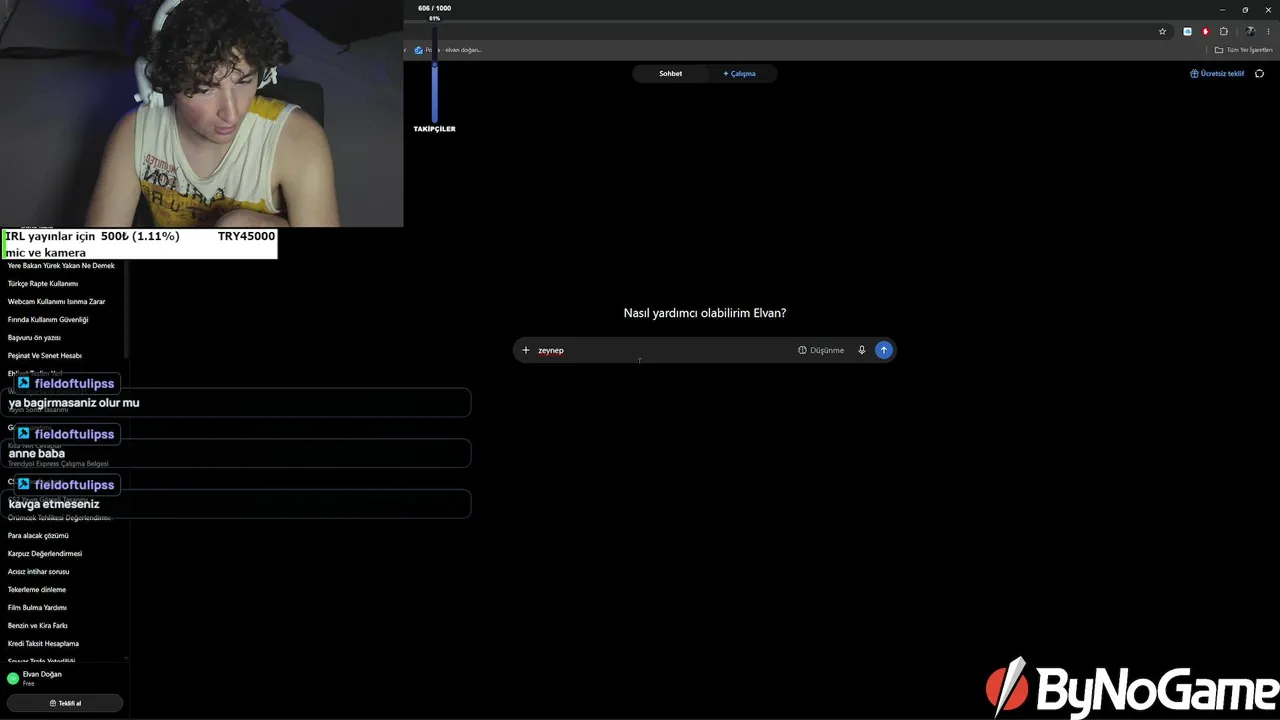Viewport: 1280px width, 720px height.
Task: Open the "Film Bulma Yardımı" chat
Action: pos(37,608)
